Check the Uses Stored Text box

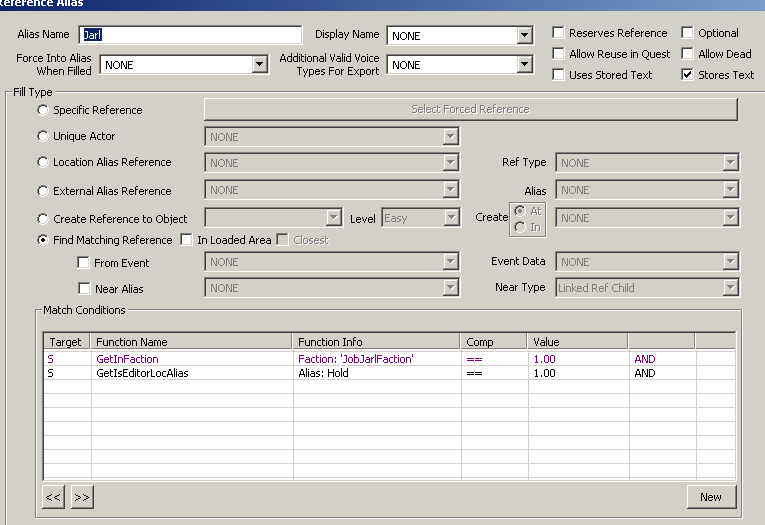pyautogui.click(x=558, y=75)
